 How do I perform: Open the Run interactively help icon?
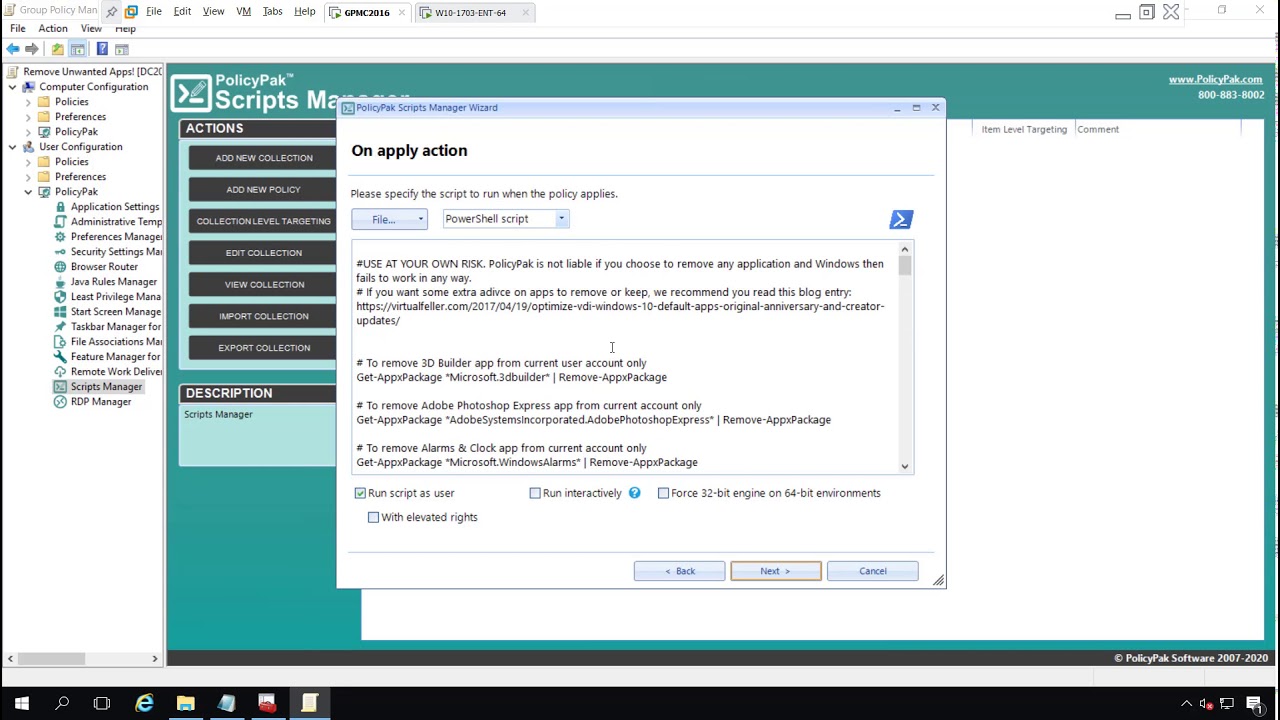point(634,493)
